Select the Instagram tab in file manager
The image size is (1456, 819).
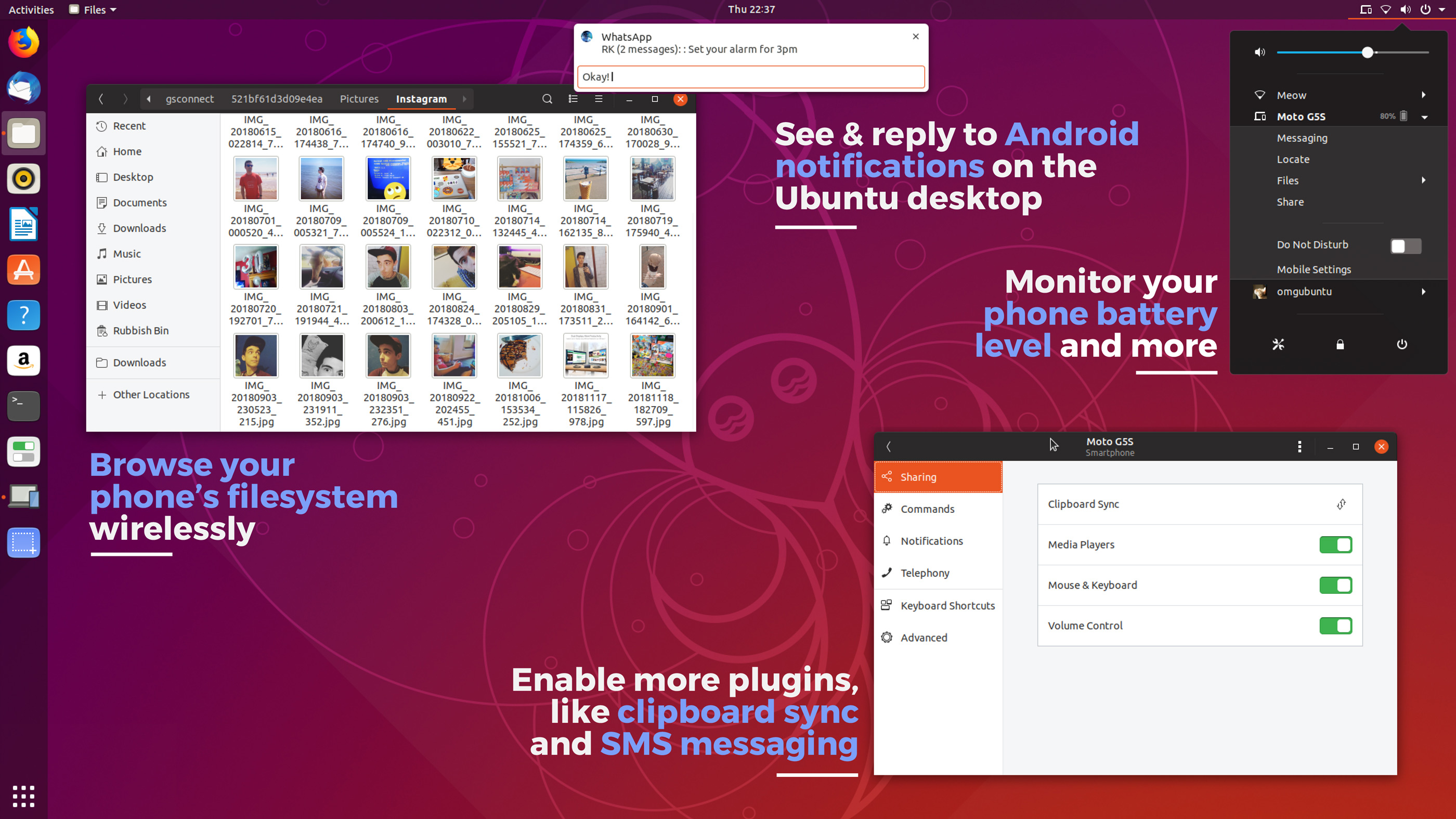421,99
